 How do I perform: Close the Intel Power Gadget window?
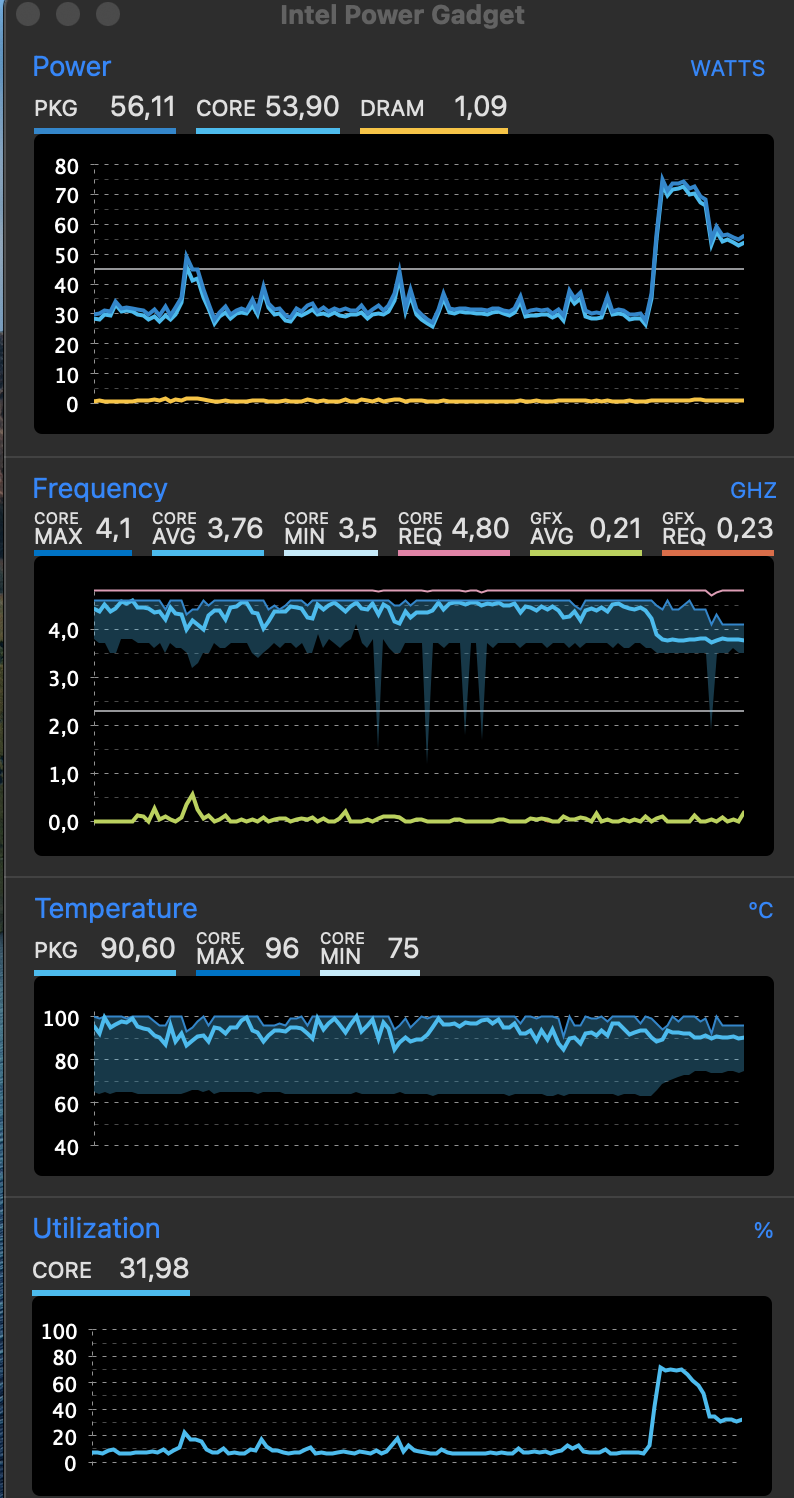tap(30, 14)
